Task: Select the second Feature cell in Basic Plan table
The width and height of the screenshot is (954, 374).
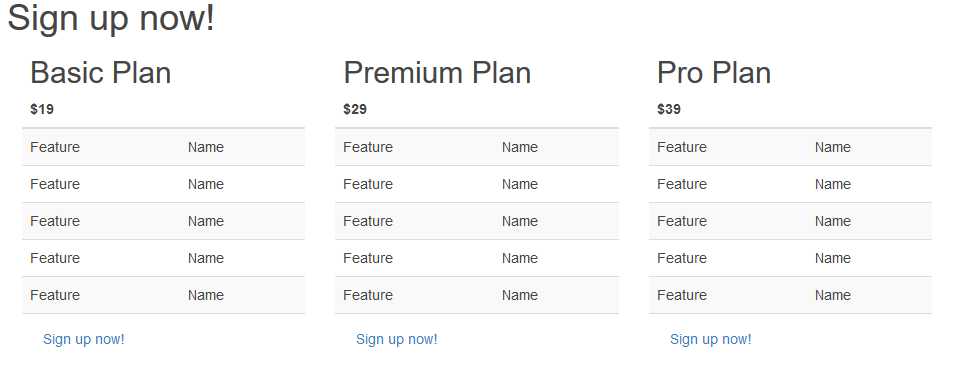Action: (x=55, y=184)
